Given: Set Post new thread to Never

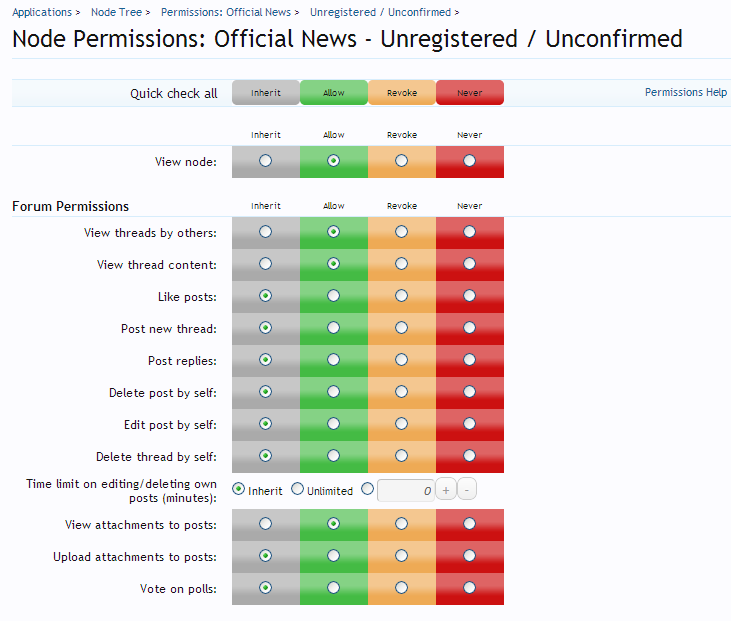Looking at the screenshot, I should (469, 328).
